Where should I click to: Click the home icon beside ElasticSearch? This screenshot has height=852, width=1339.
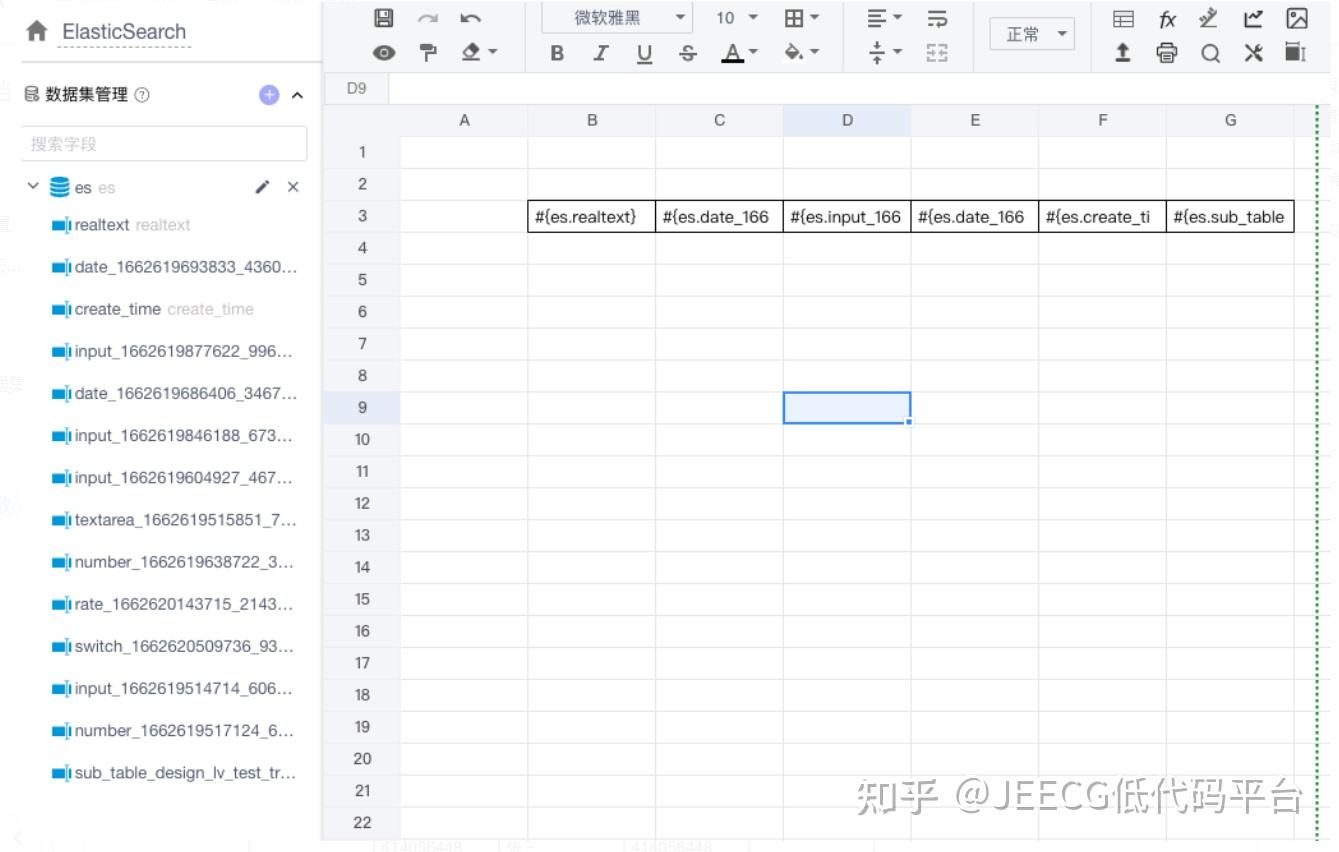pyautogui.click(x=37, y=31)
